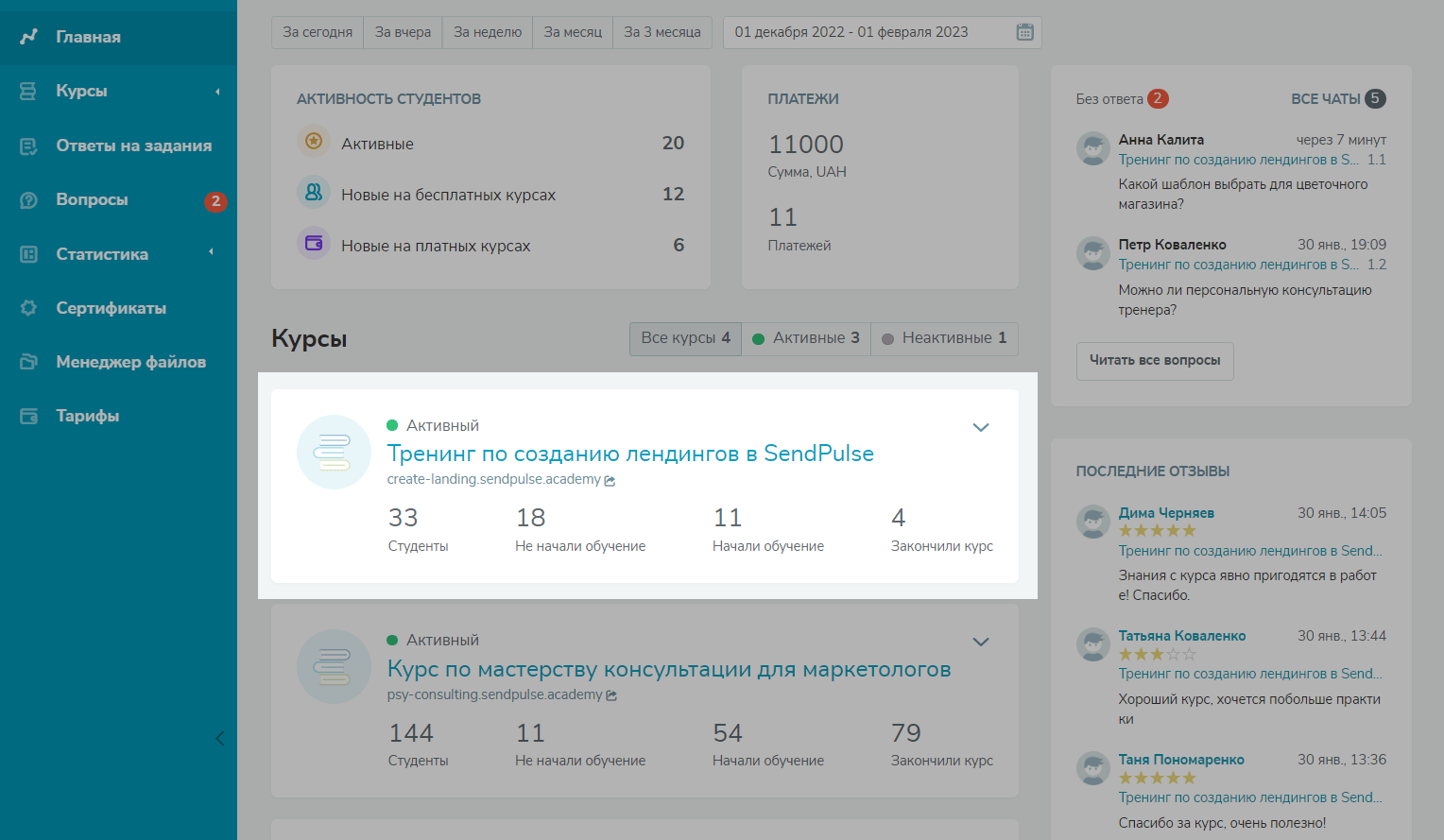
Task: Filter courses by Inactive status
Action: (x=944, y=338)
